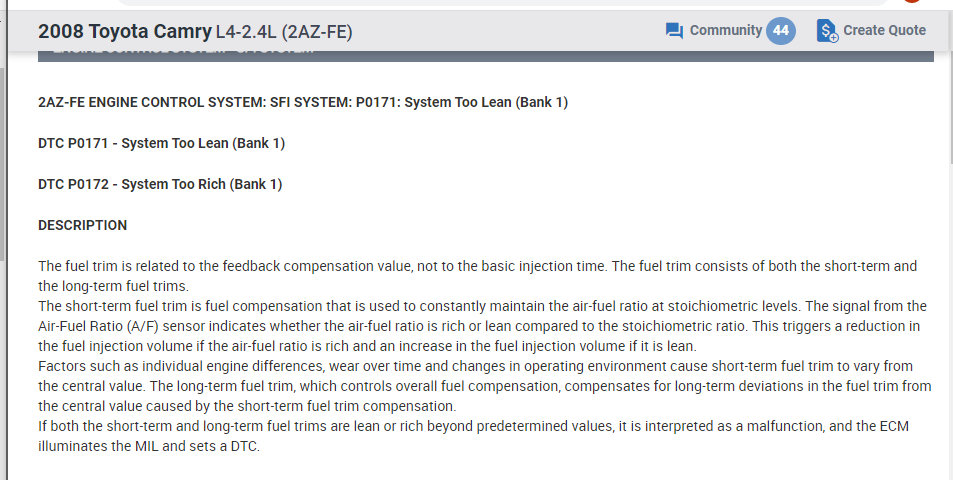This screenshot has width=953, height=480.
Task: Click the sentence starting 'The fuel trim is related'
Action: [x=300, y=266]
